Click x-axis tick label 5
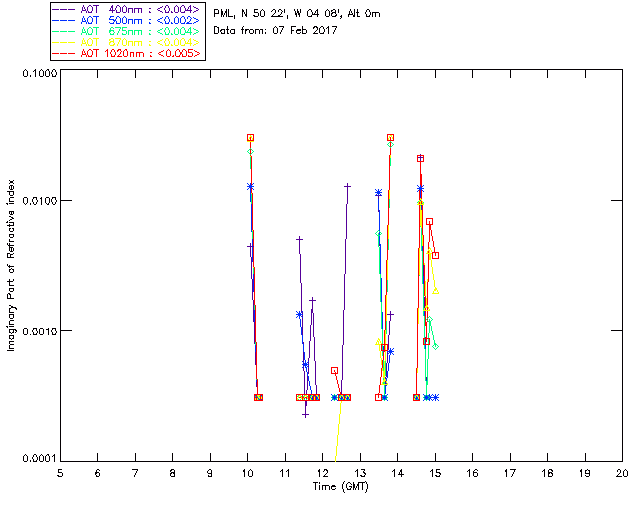The height and width of the screenshot is (512, 640). click(60, 473)
